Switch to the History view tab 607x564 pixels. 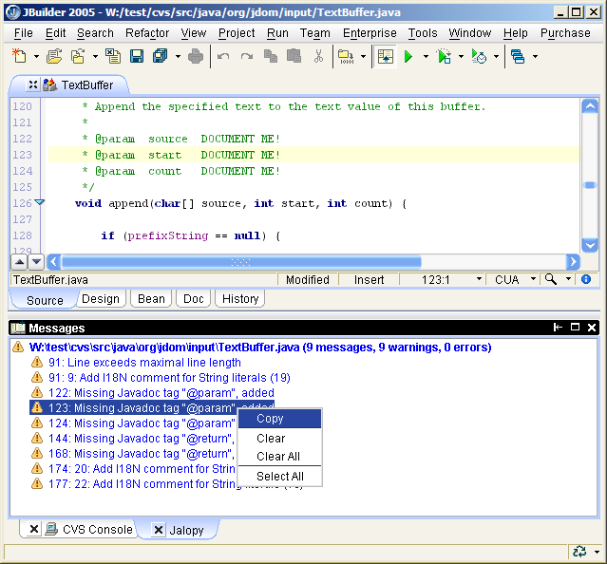240,299
